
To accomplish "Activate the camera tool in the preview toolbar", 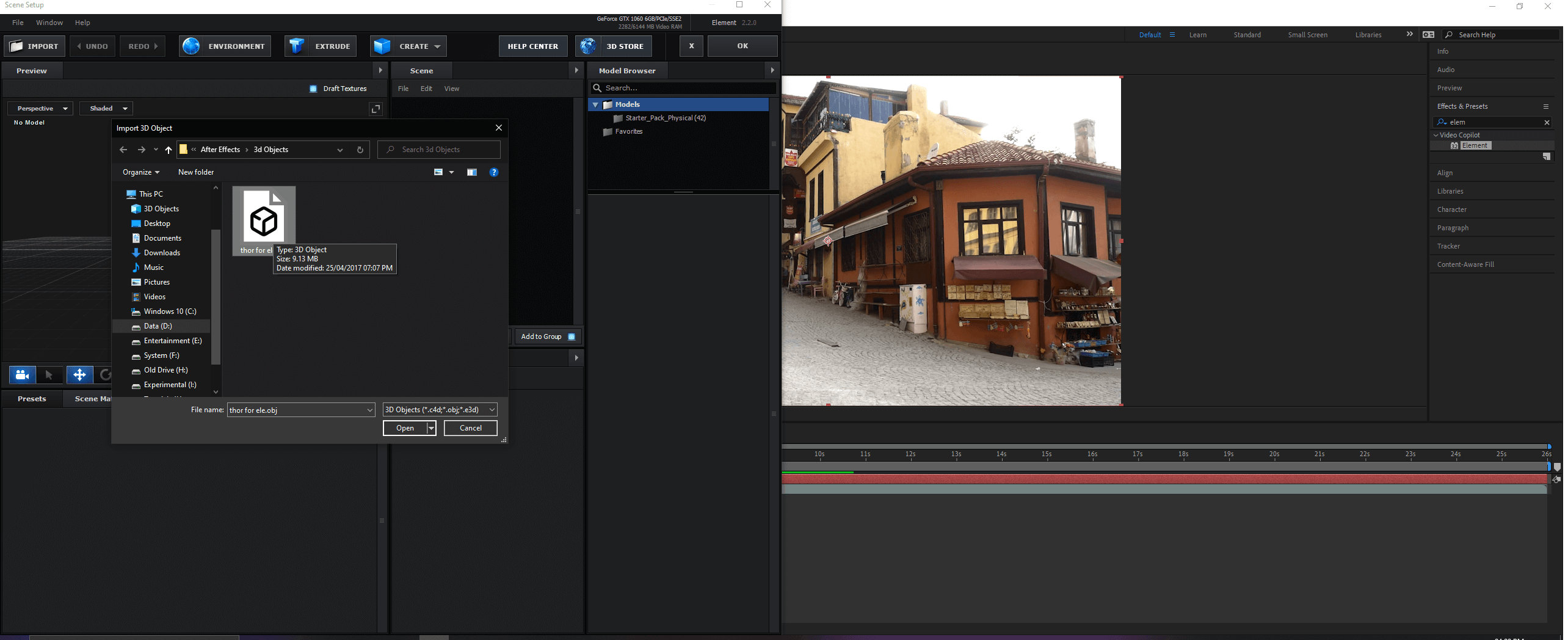I will point(22,375).
